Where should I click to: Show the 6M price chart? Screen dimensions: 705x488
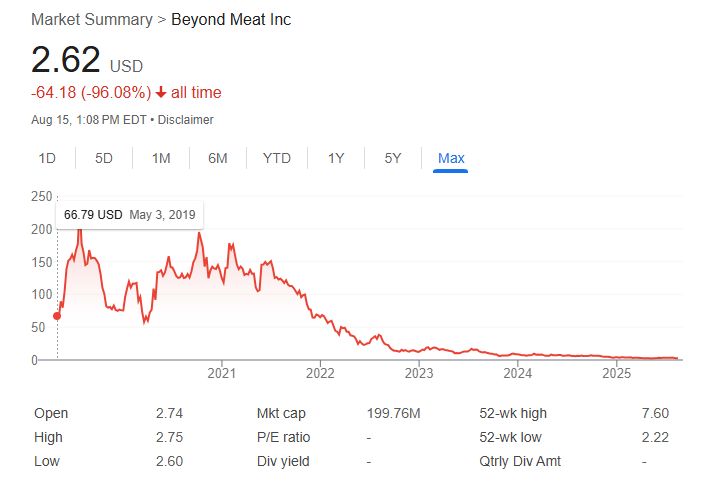218,158
